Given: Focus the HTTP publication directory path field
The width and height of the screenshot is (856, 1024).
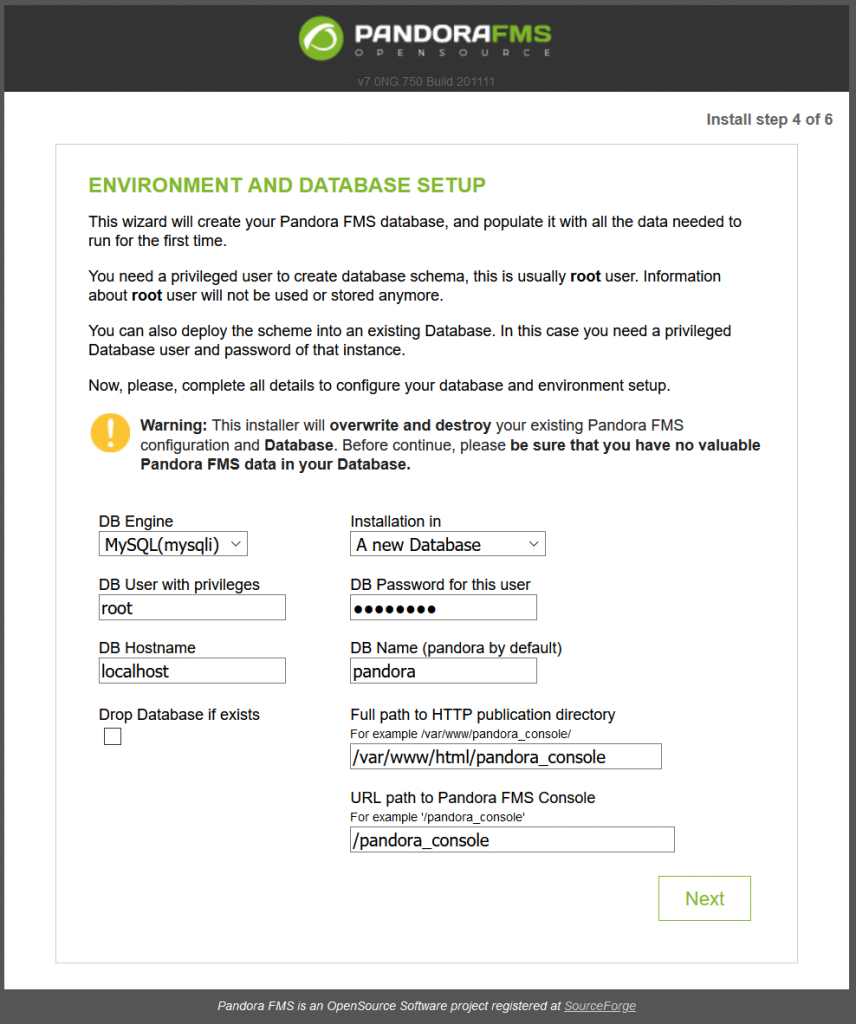Looking at the screenshot, I should [505, 756].
